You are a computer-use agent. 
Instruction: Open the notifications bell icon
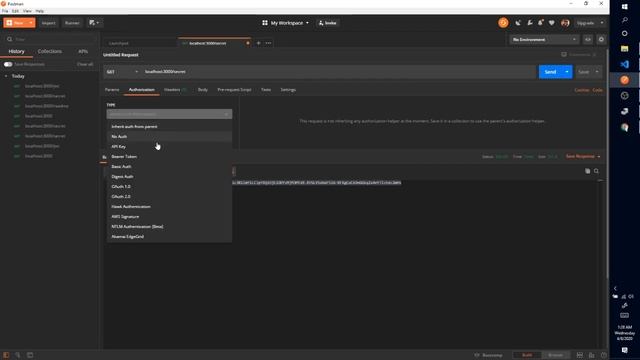click(541, 23)
